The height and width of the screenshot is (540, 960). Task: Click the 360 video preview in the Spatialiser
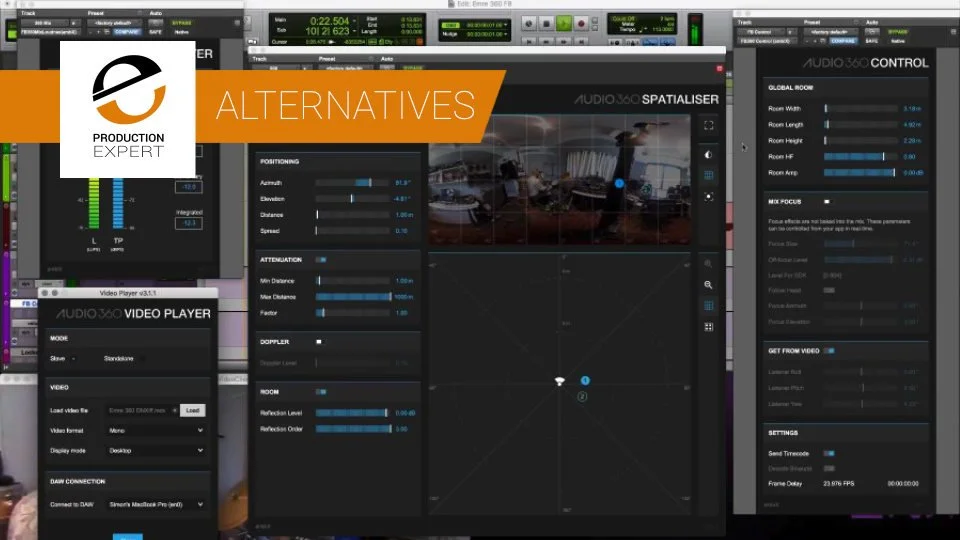tap(559, 180)
